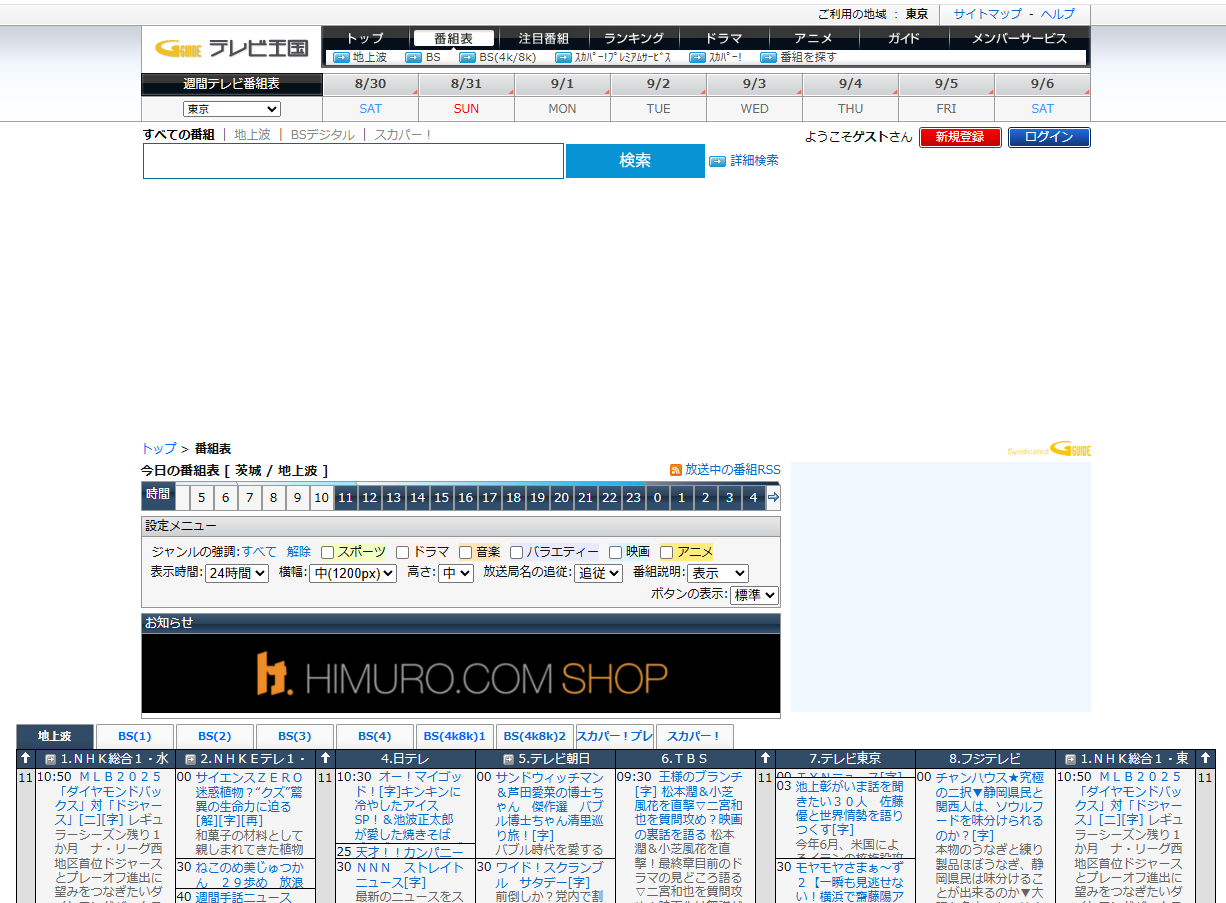Viewport: 1226px width, 903px height.
Task: Click the RSS feed icon for current broadcasts
Action: pos(676,470)
